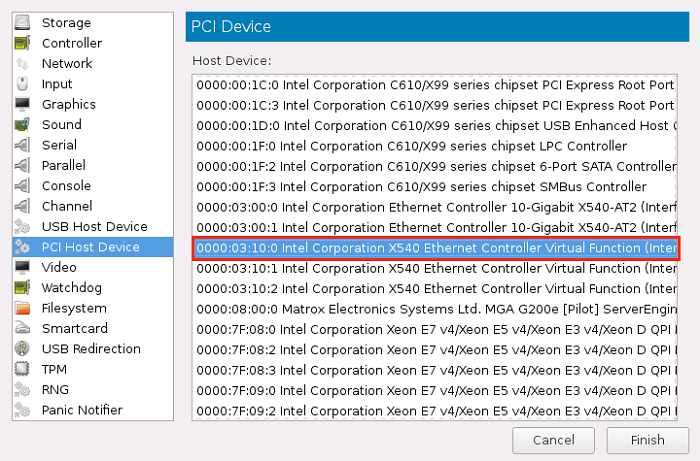Viewport: 700px width, 461px height.
Task: Select 0000:03:00:0 10-Gigabit X540-AT2 controller
Action: [435, 207]
